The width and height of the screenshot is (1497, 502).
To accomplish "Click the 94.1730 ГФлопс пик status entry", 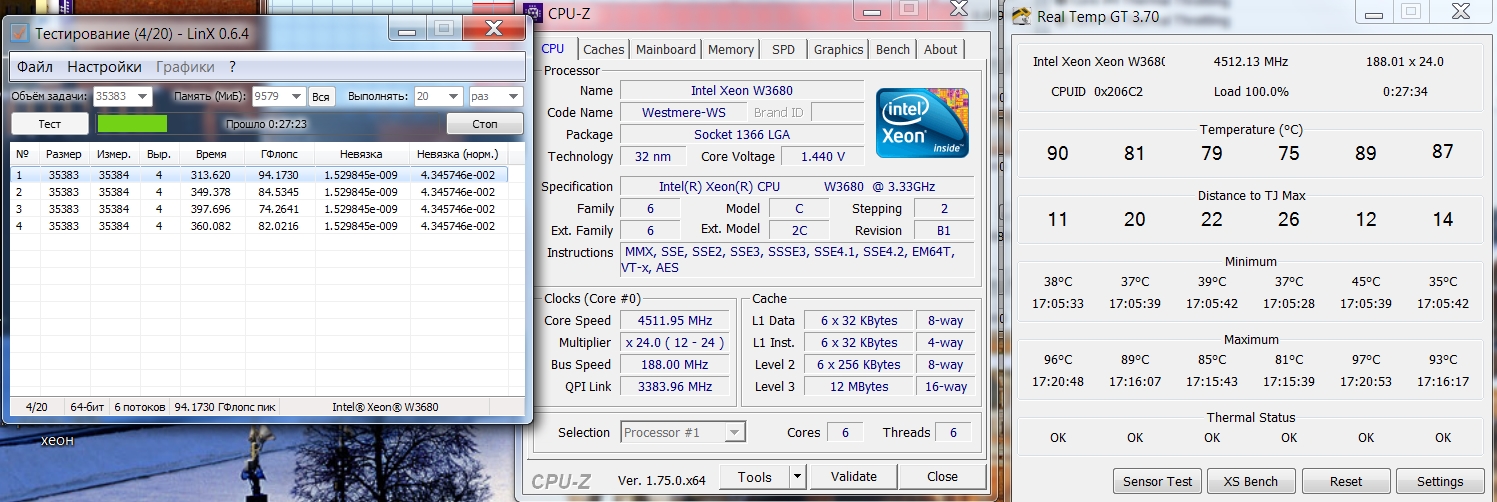I will click(x=224, y=407).
